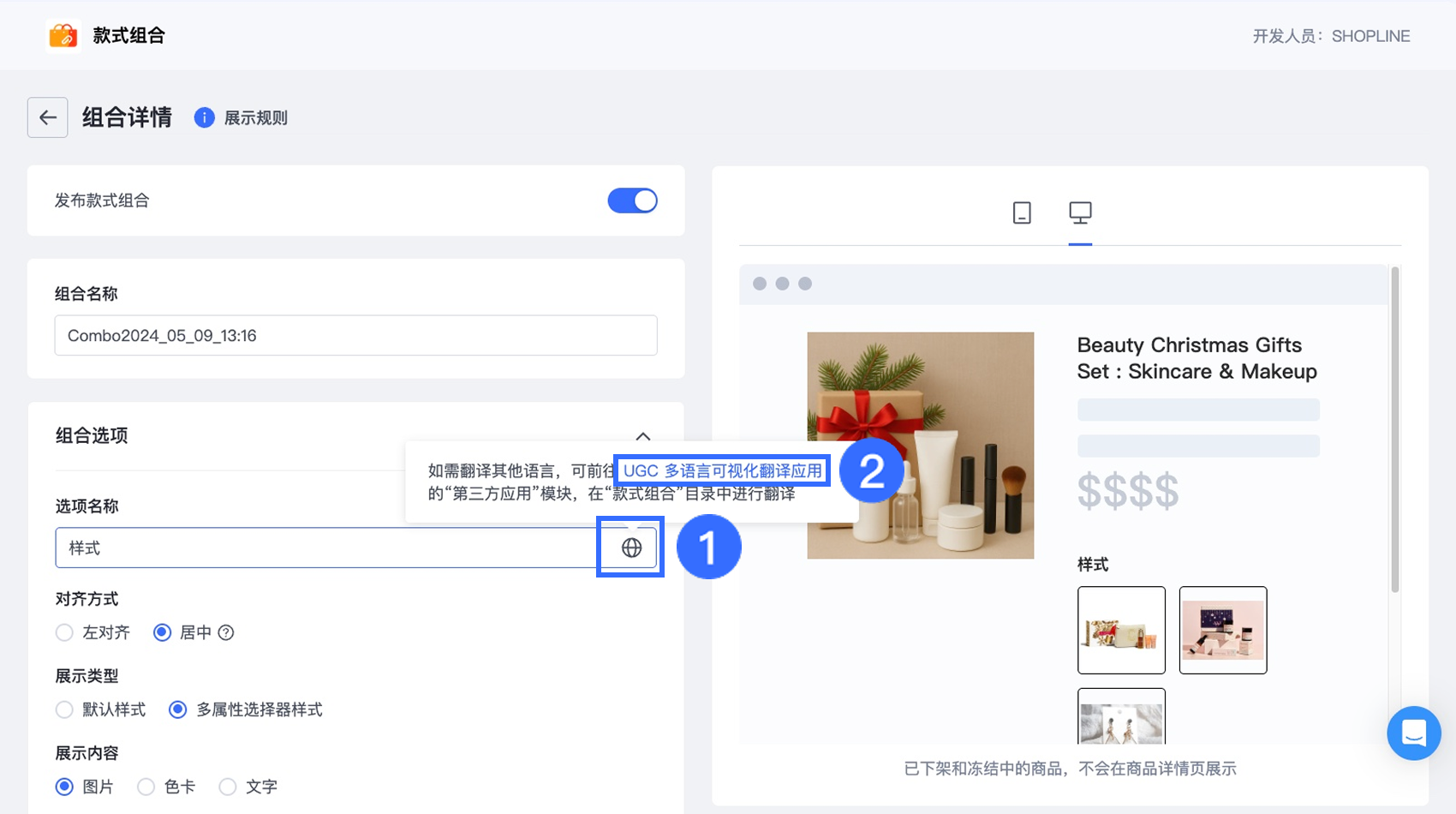Select the first gift set style thumbnail
The height and width of the screenshot is (814, 1456).
pyautogui.click(x=1121, y=630)
